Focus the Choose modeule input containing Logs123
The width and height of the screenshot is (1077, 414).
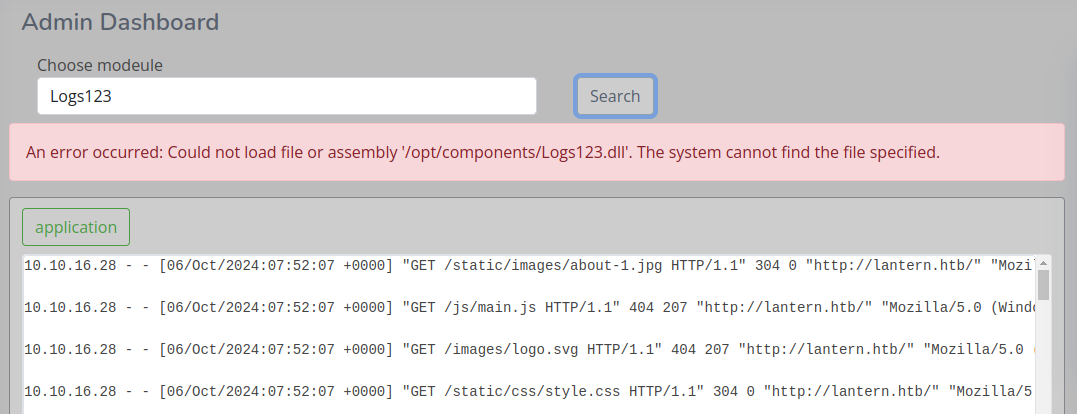tap(286, 96)
